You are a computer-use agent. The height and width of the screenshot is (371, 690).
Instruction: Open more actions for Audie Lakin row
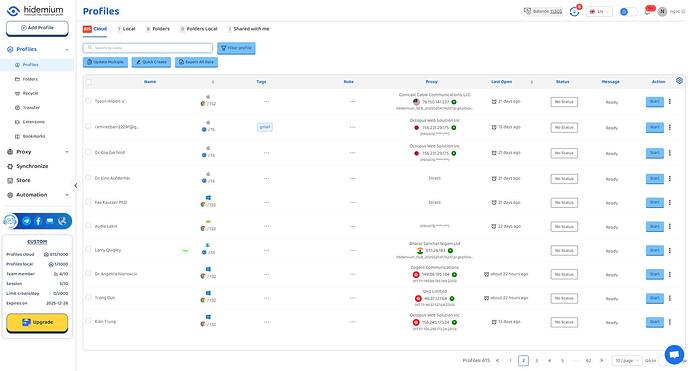click(670, 226)
